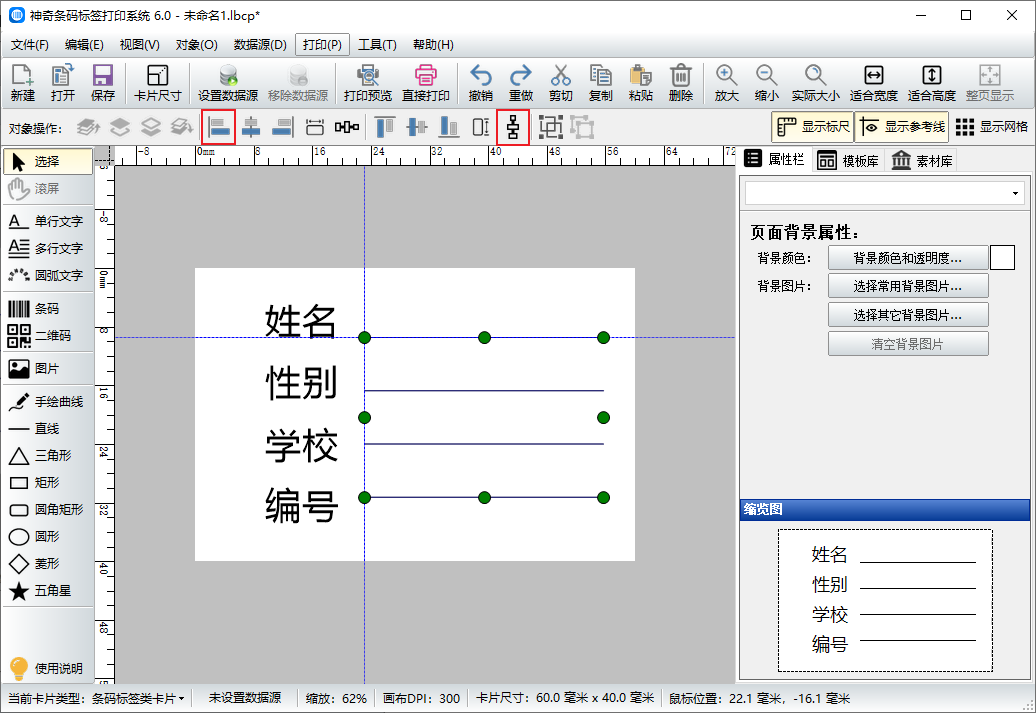Image resolution: width=1036 pixels, height=713 pixels.
Task: Click the 直接打印 direct print icon
Action: pos(427,83)
